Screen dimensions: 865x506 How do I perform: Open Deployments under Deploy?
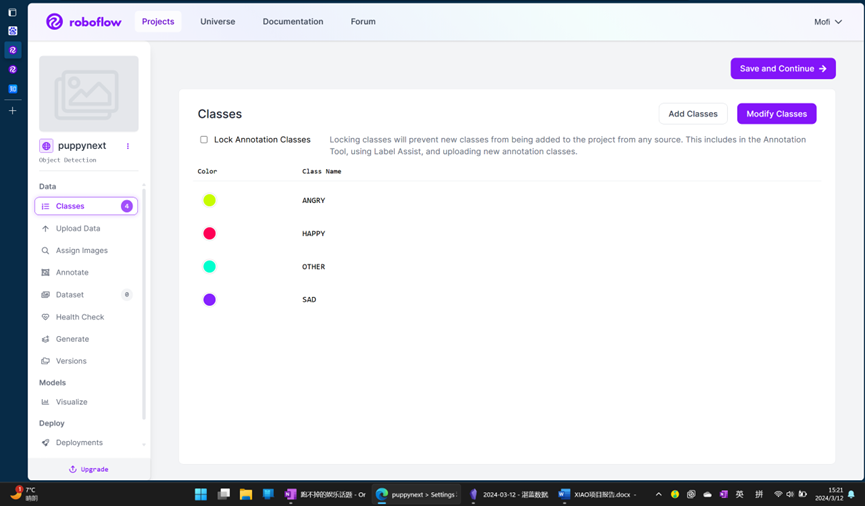tap(79, 443)
